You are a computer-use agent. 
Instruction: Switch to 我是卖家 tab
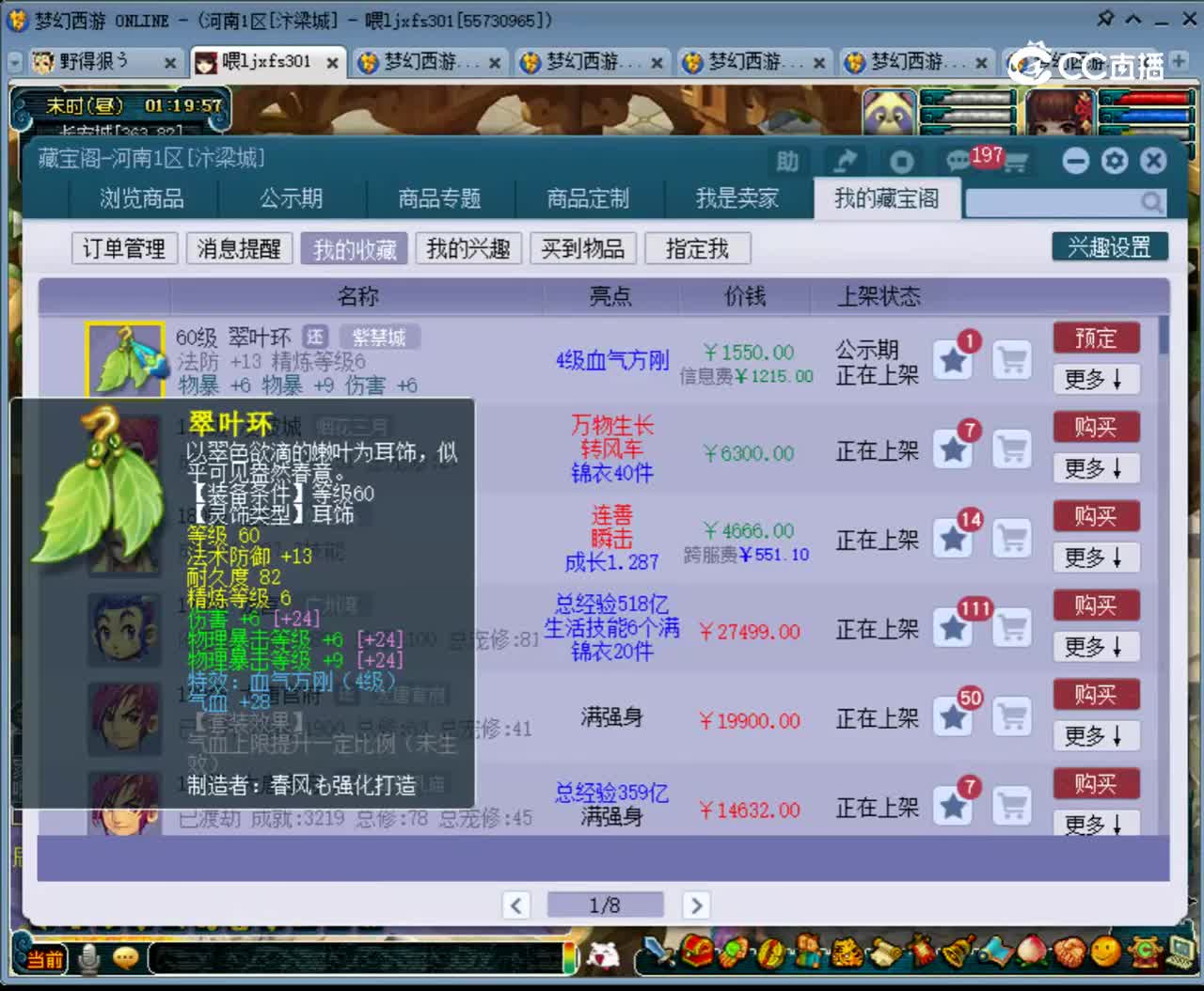click(x=737, y=198)
